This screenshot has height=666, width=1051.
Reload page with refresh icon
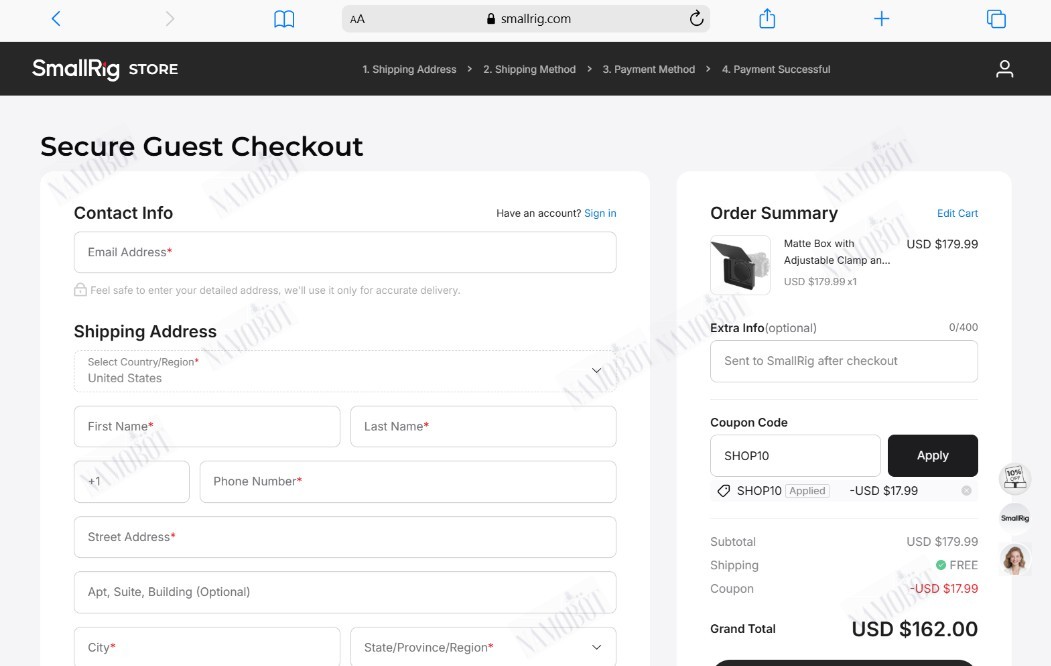[696, 19]
